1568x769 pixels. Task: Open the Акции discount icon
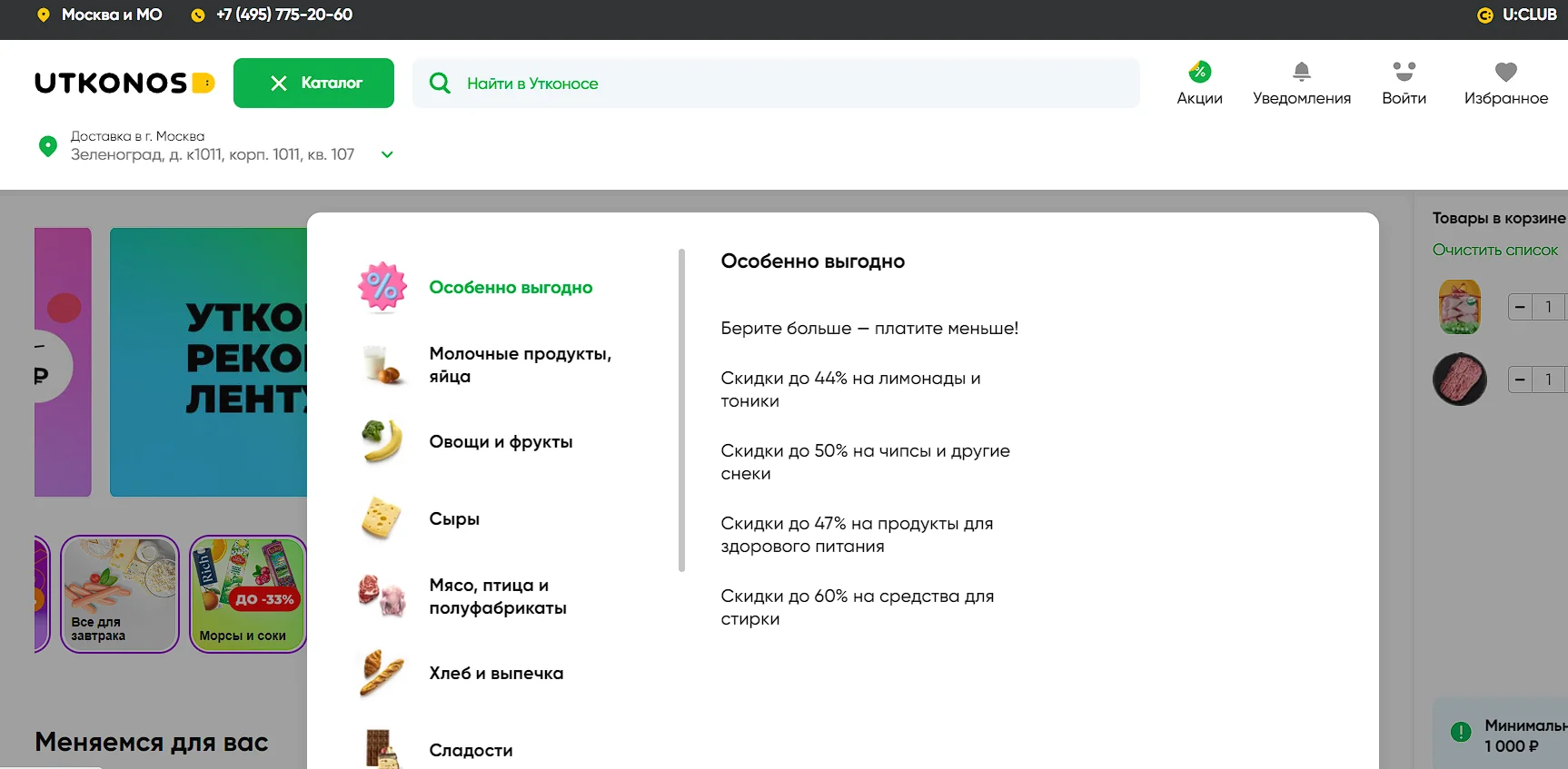[1199, 73]
